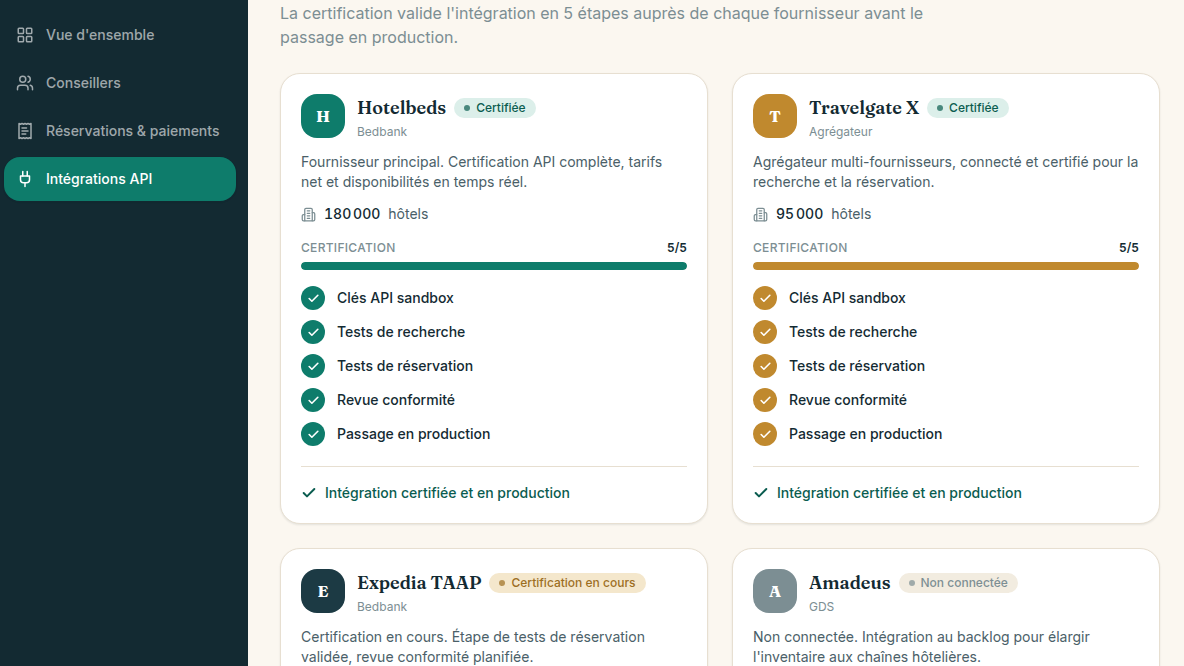
Task: Select Intégrations API menu item
Action: point(119,179)
